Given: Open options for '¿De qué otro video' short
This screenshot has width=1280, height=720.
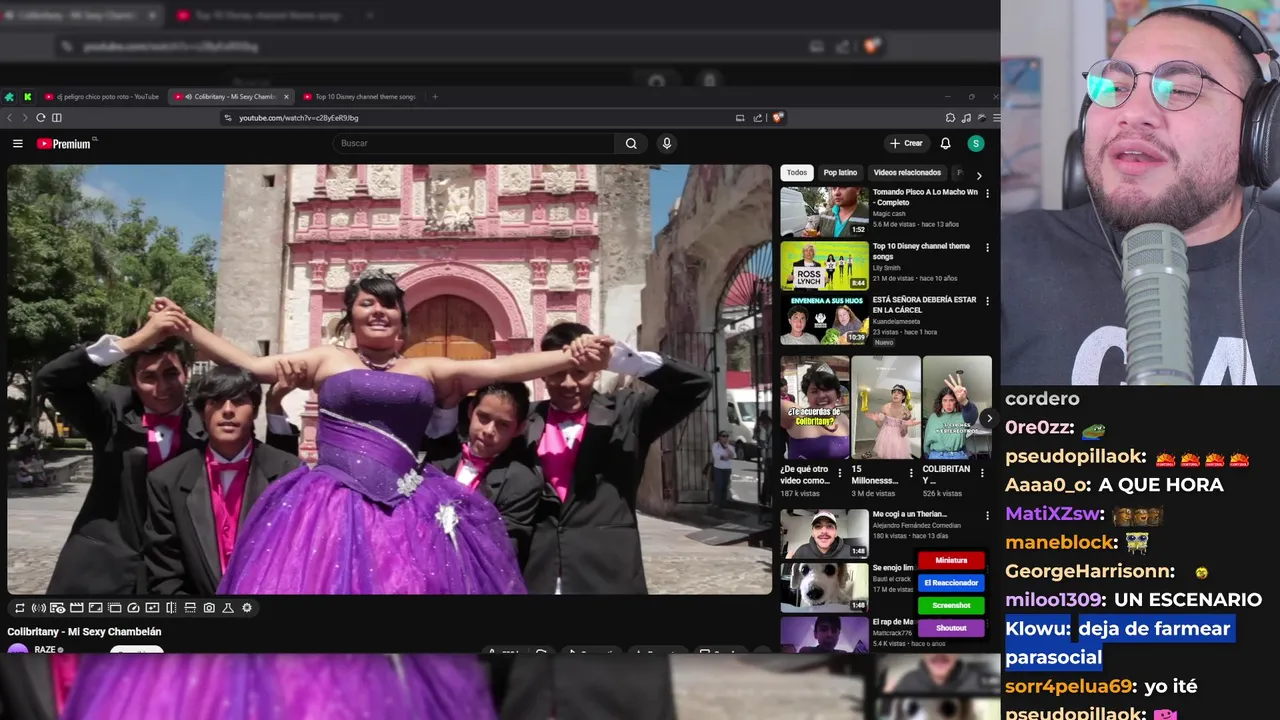Looking at the screenshot, I should [x=839, y=473].
